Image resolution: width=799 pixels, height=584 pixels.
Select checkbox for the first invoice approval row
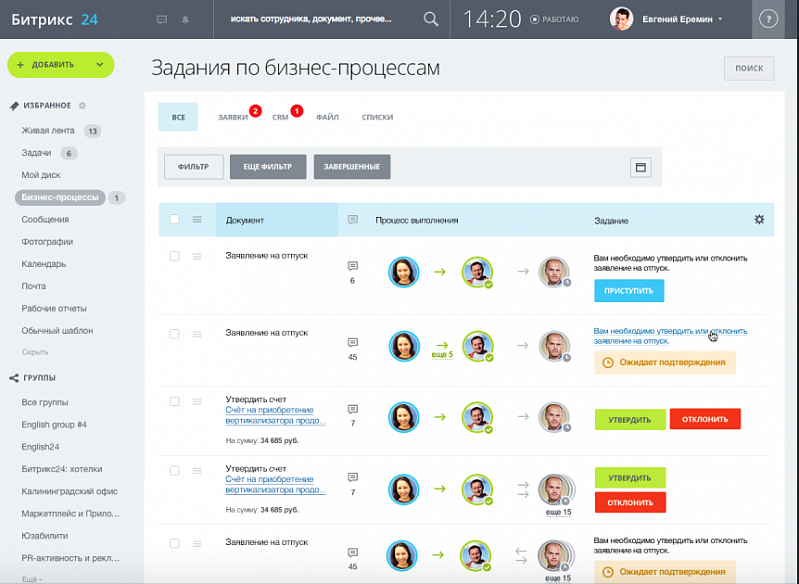click(x=174, y=401)
